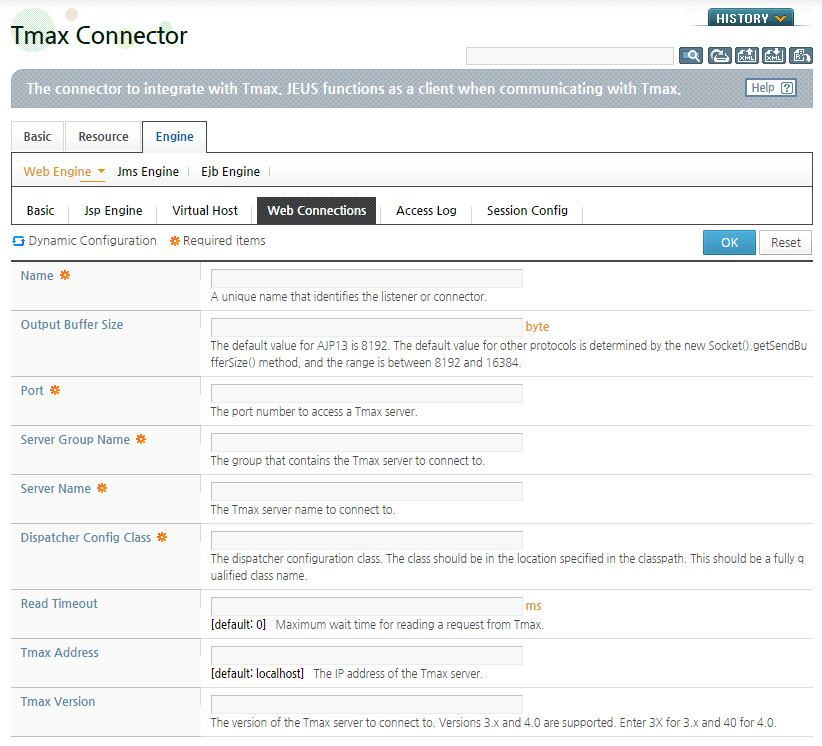Confirm settings with the OK button
This screenshot has width=822, height=746.
(729, 242)
